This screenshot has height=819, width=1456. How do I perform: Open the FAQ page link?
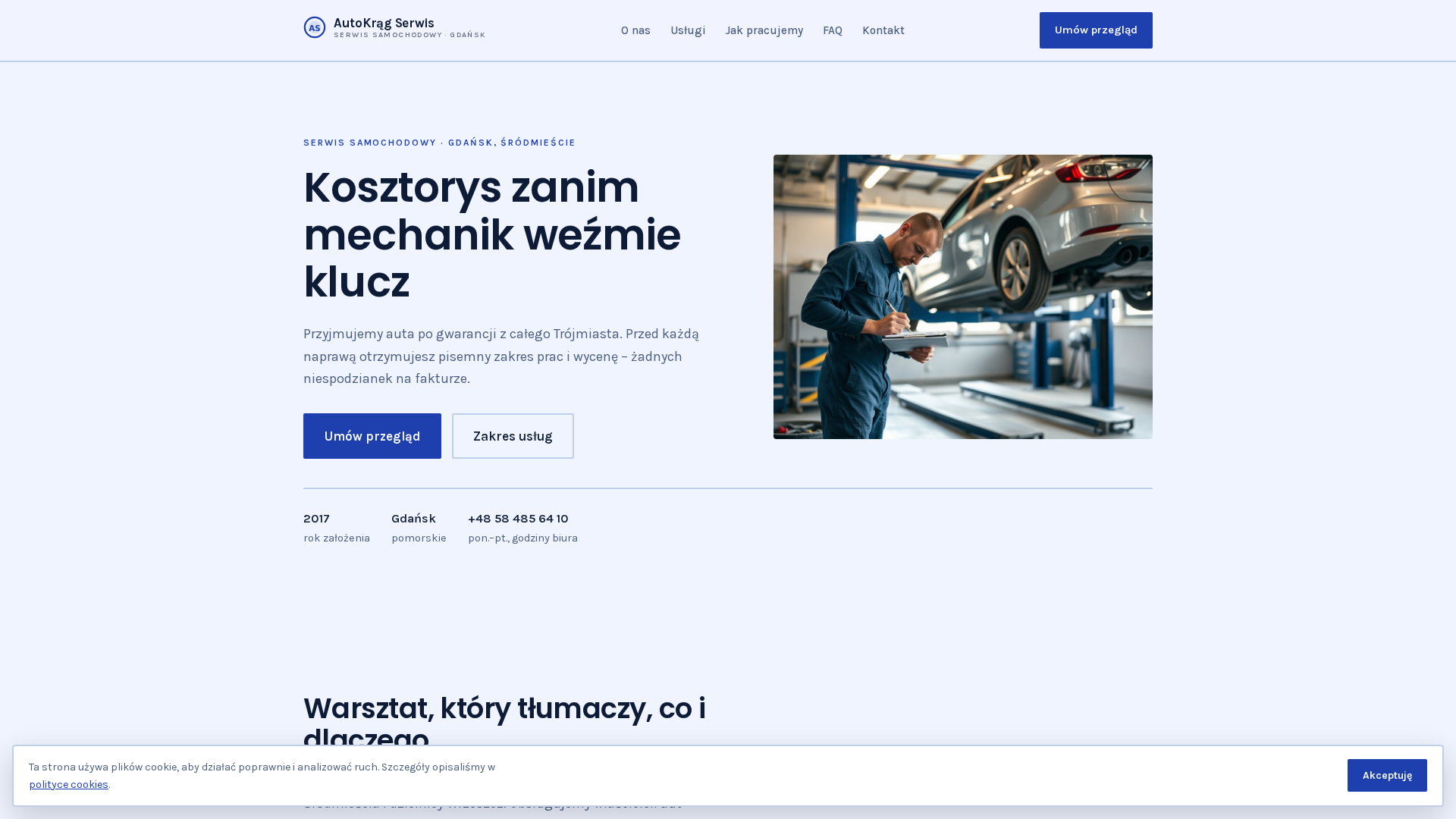[833, 30]
